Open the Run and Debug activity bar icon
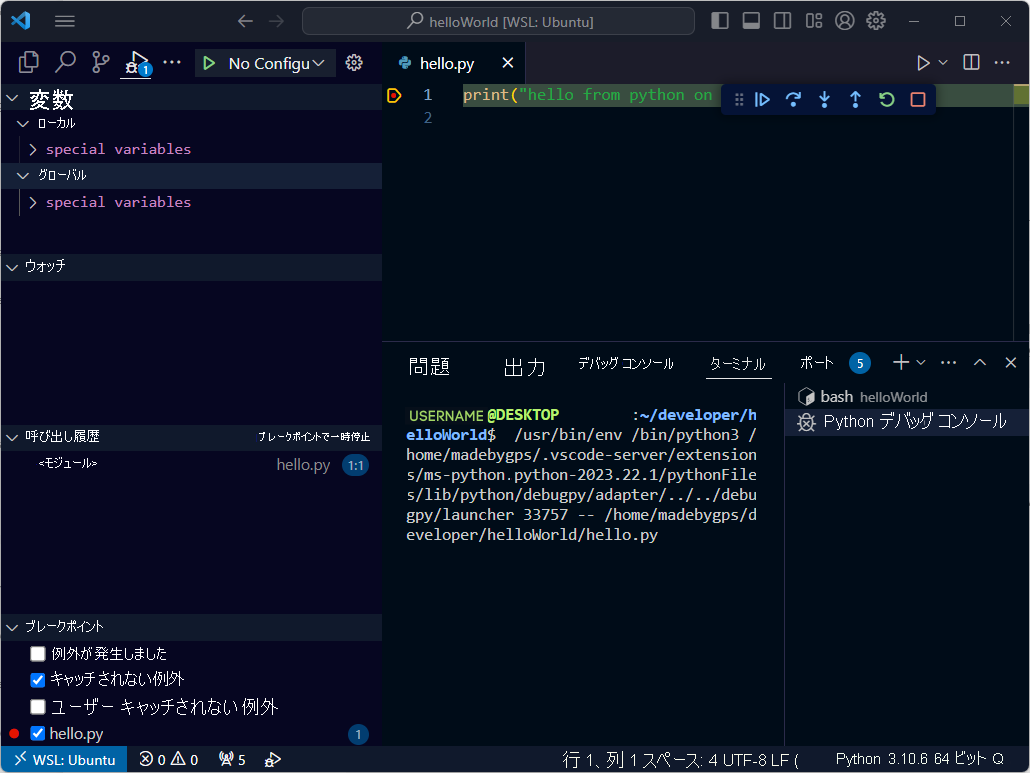 tap(136, 61)
